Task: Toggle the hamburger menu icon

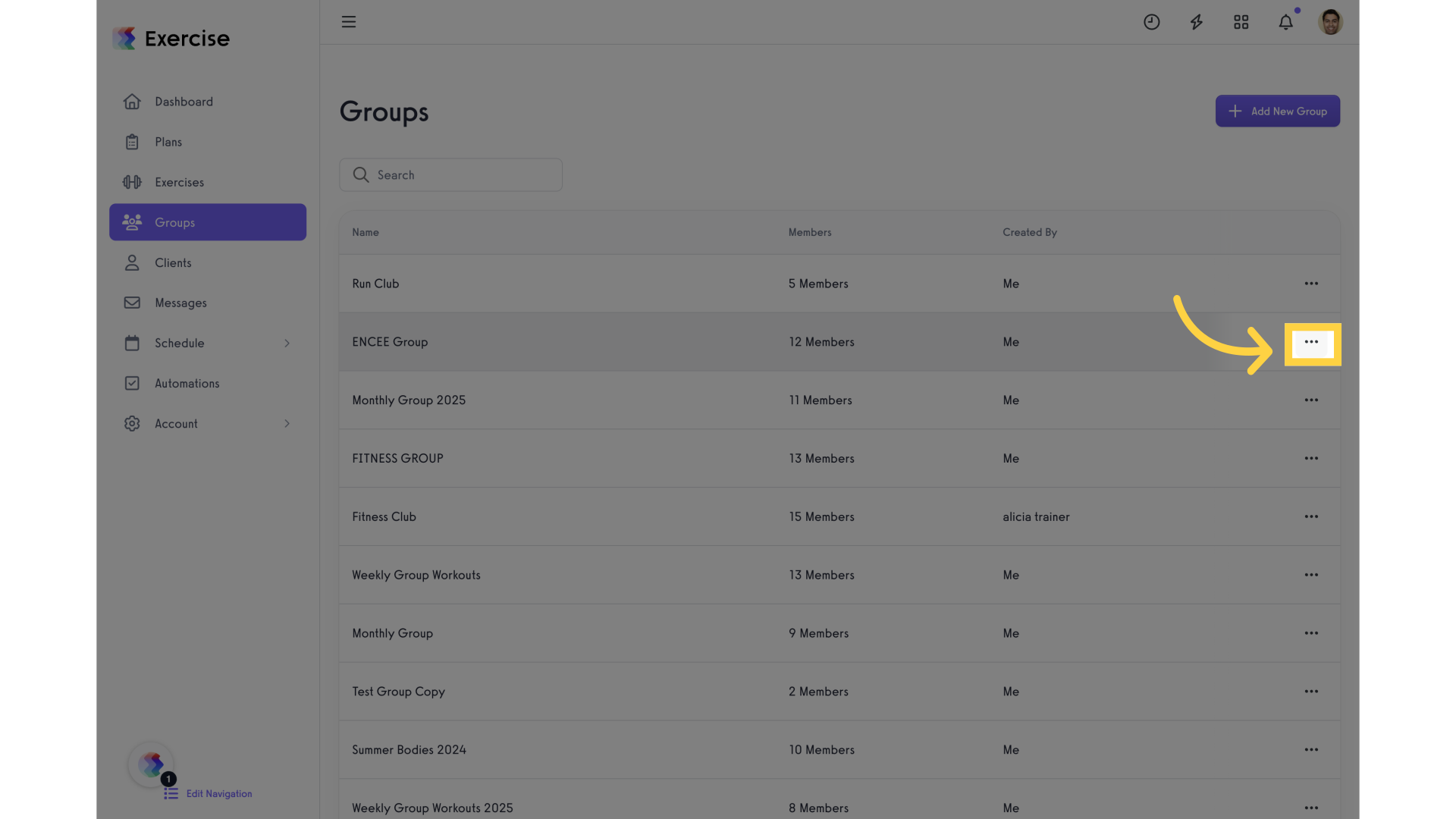Action: (348, 22)
